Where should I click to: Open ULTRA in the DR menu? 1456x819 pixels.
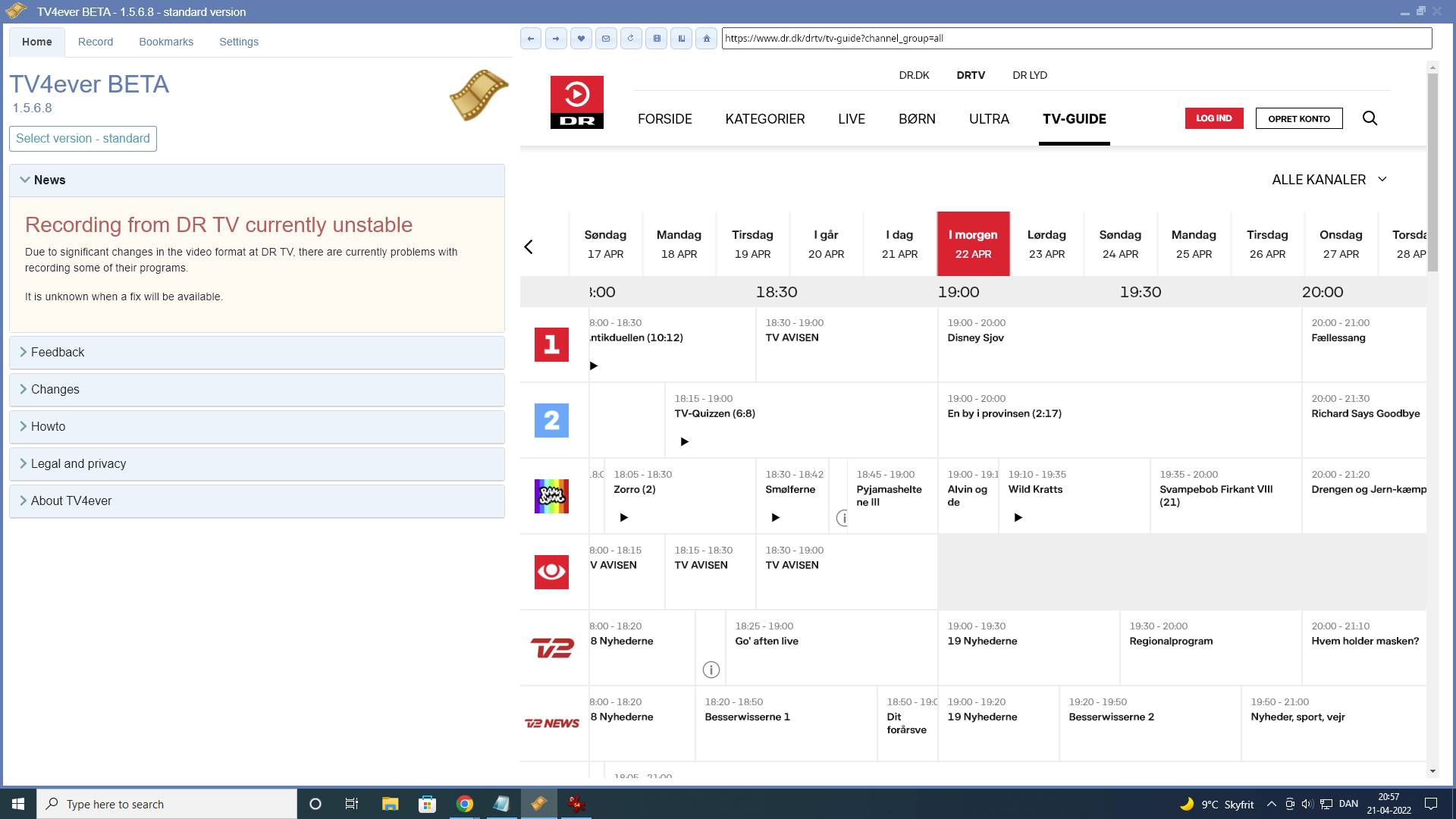(x=989, y=119)
